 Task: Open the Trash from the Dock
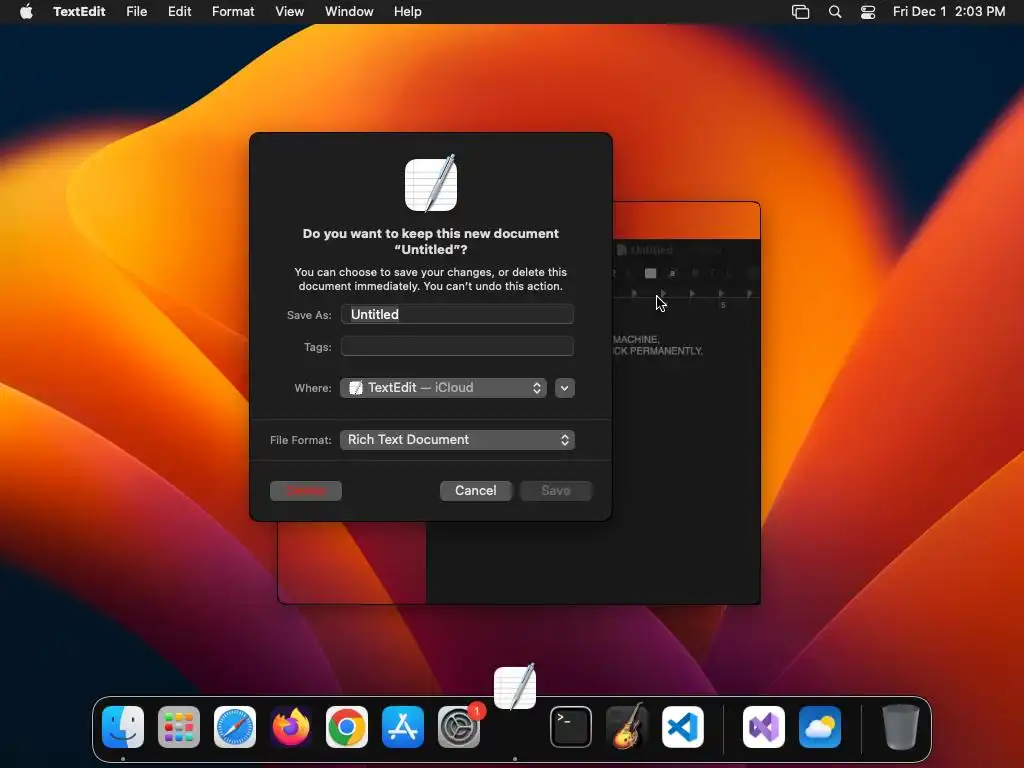tap(901, 727)
